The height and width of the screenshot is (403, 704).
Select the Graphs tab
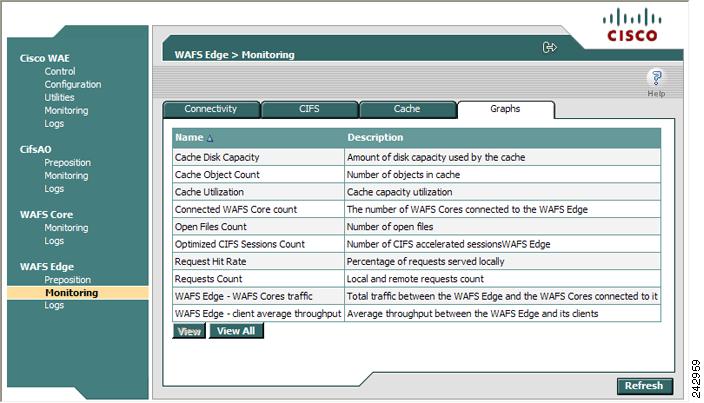[506, 110]
